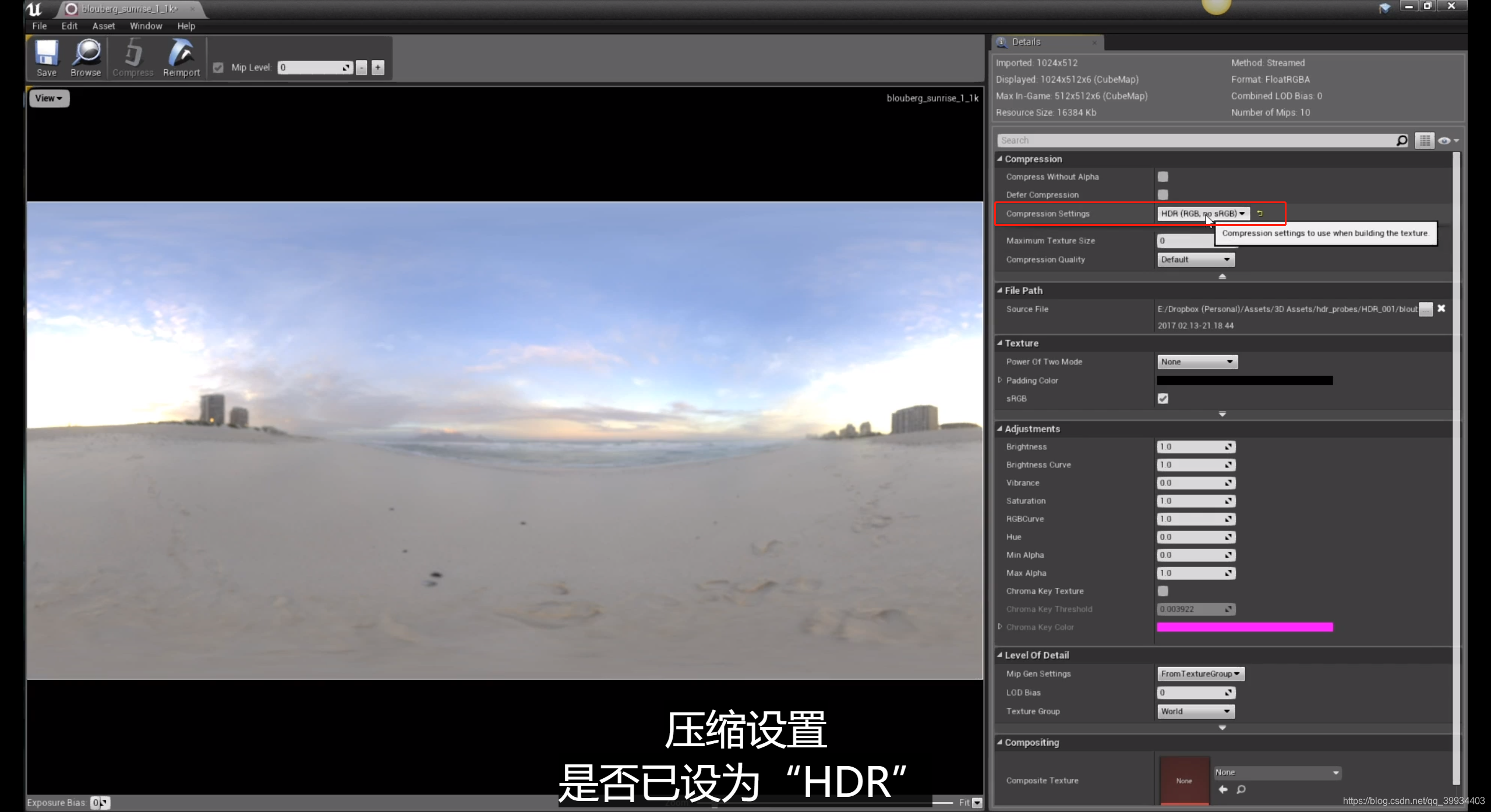Disable the sRGB checkbox
The width and height of the screenshot is (1491, 812).
click(1163, 398)
